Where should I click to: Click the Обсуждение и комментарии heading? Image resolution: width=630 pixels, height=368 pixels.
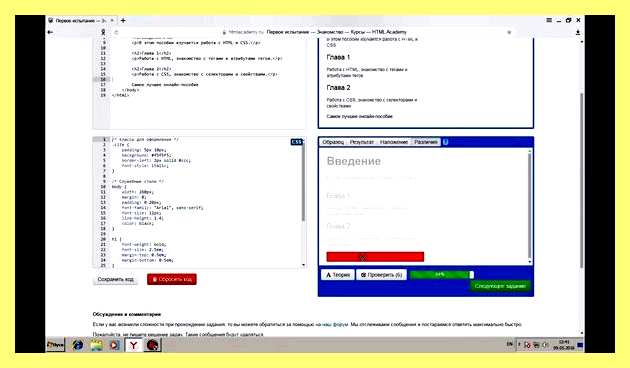(127, 314)
